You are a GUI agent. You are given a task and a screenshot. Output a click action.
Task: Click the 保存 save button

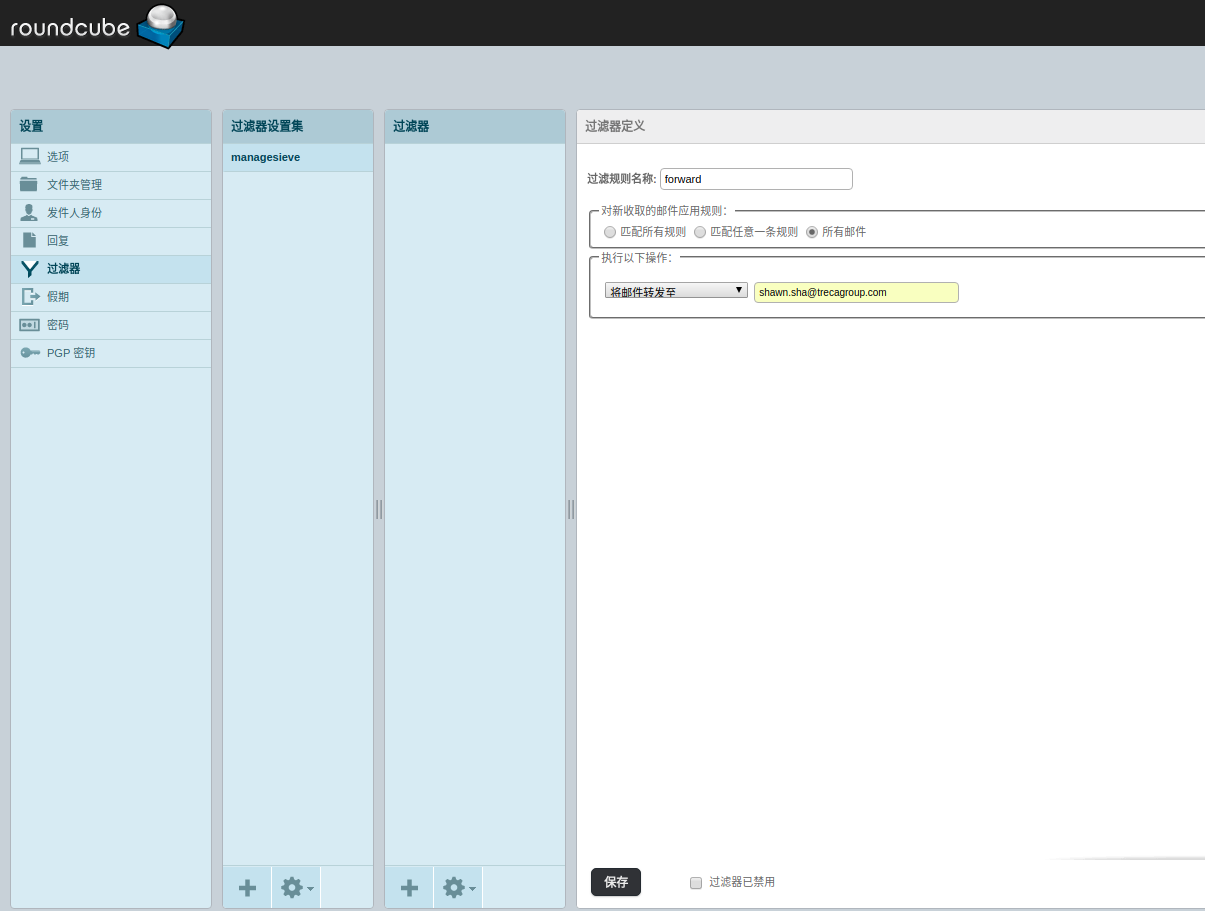(615, 882)
